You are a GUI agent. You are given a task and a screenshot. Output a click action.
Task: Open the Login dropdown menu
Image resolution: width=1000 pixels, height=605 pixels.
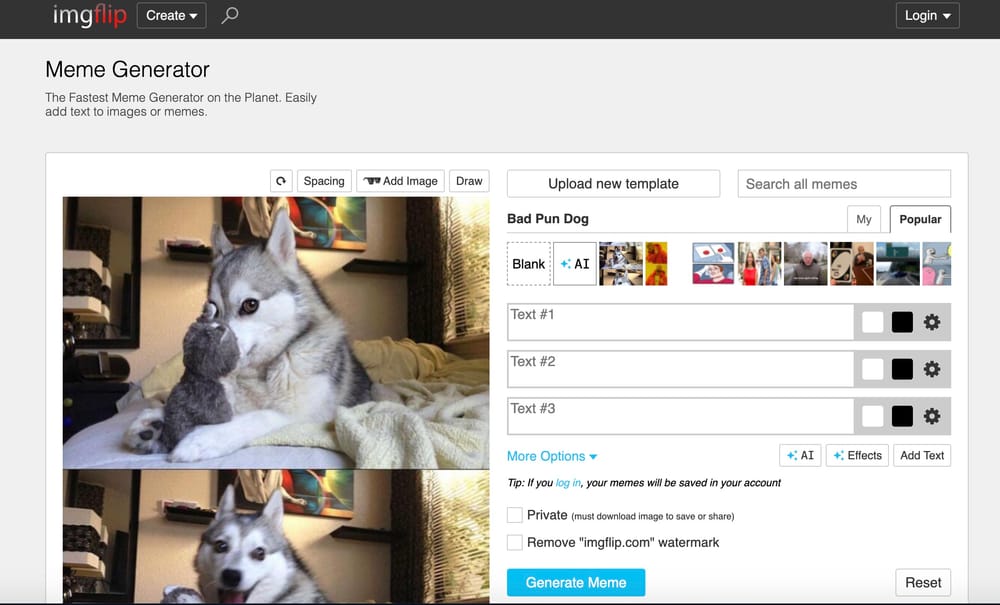pos(926,15)
